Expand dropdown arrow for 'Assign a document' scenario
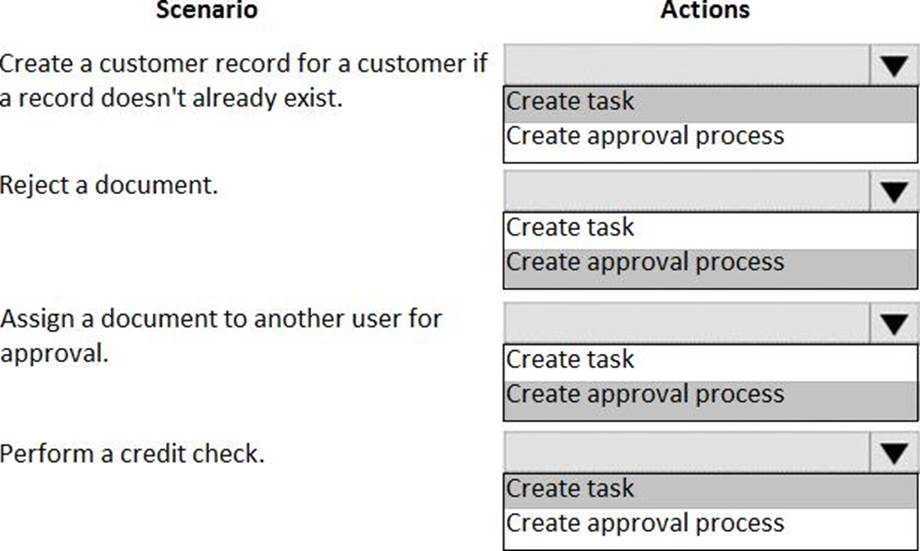The width and height of the screenshot is (920, 551). tap(893, 324)
